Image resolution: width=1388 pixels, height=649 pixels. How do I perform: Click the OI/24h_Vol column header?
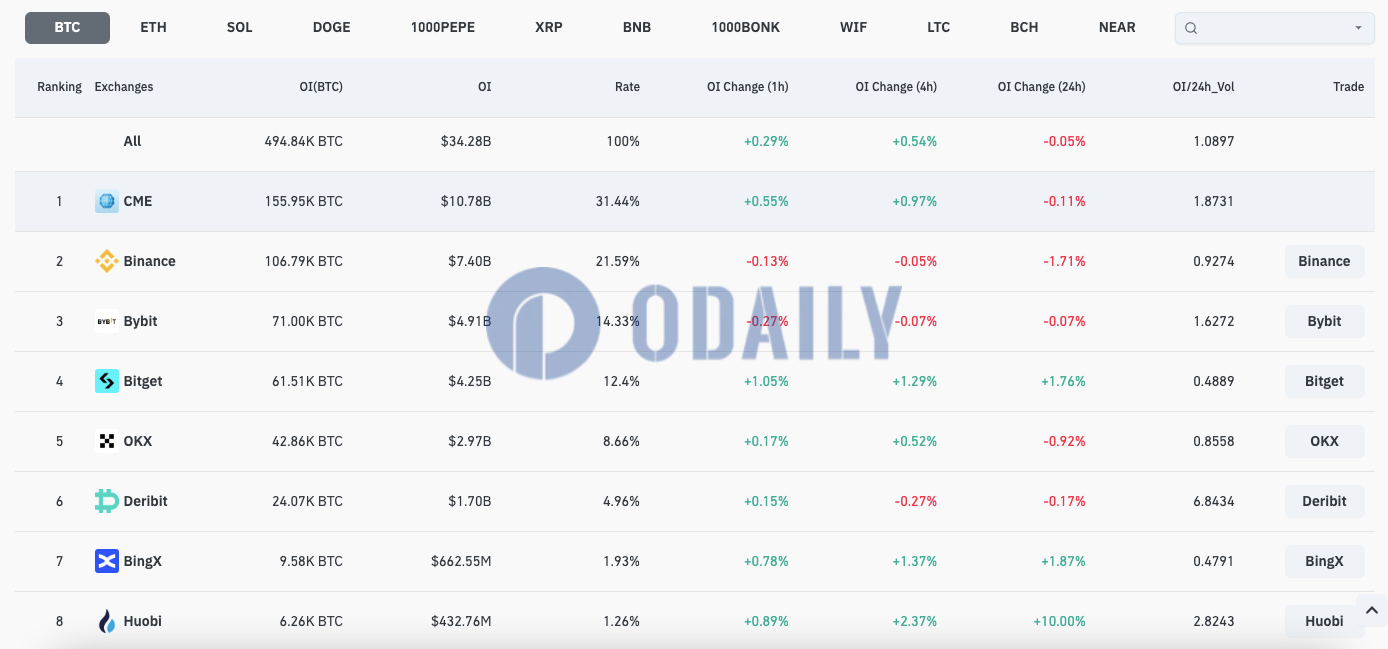coord(1203,87)
